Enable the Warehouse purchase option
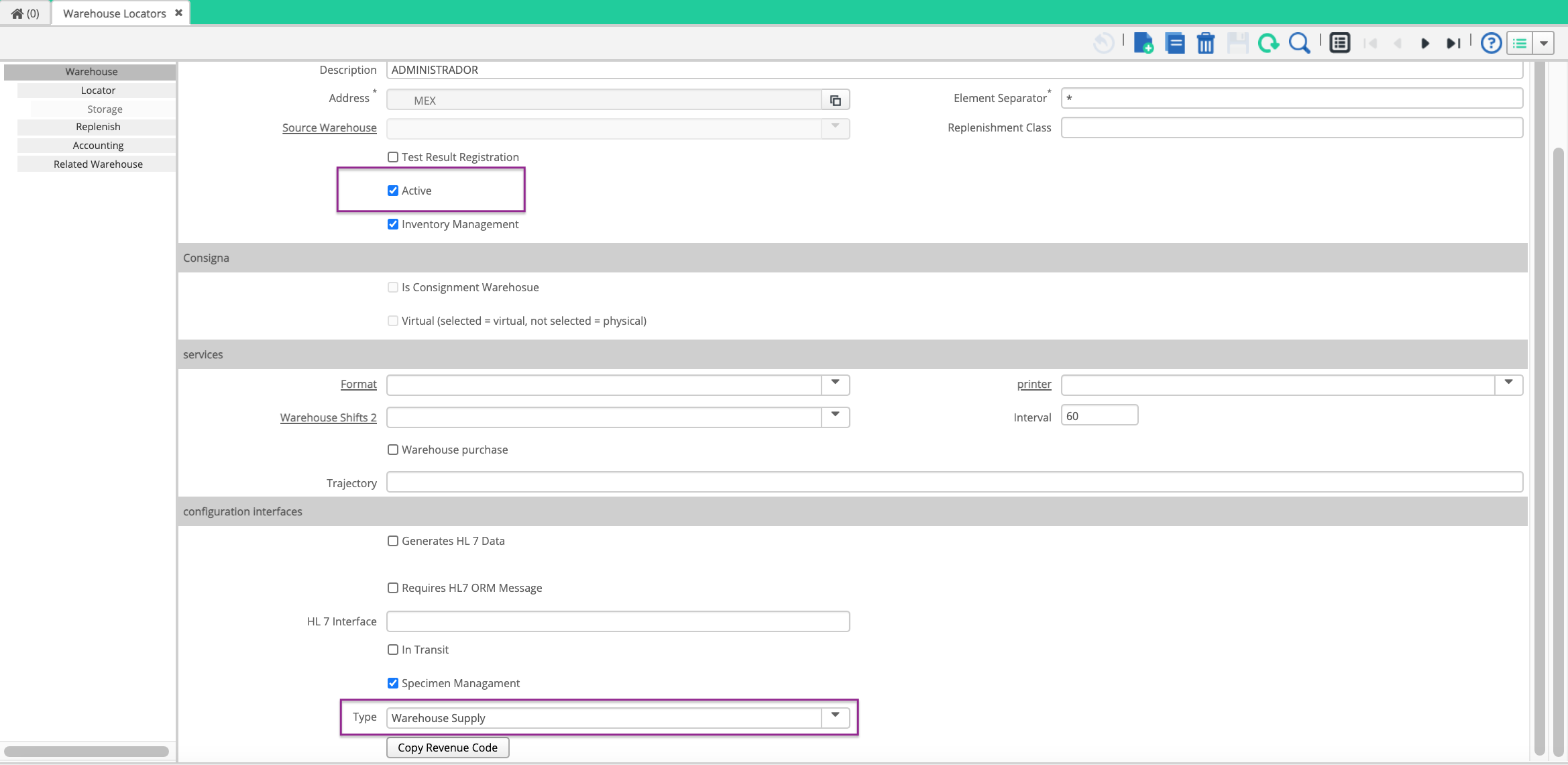Screen dimensions: 1568x765 393,449
